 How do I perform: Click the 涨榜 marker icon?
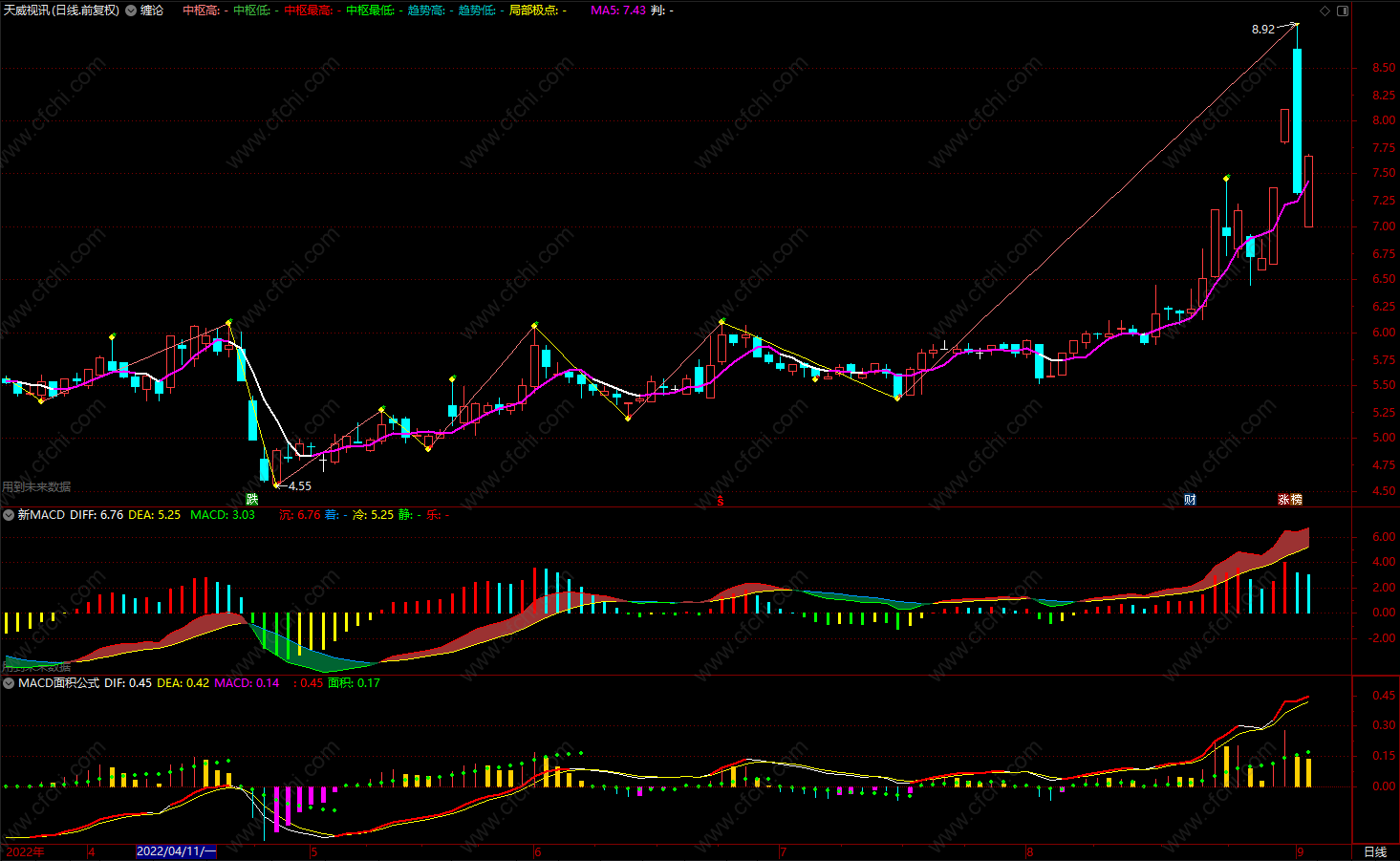(1290, 499)
